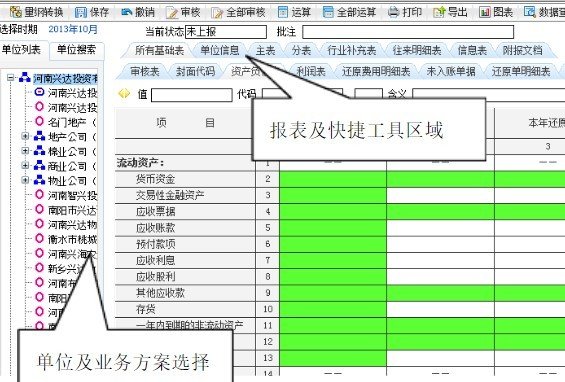Open the 分表 tab
The height and width of the screenshot is (382, 565).
[301, 50]
